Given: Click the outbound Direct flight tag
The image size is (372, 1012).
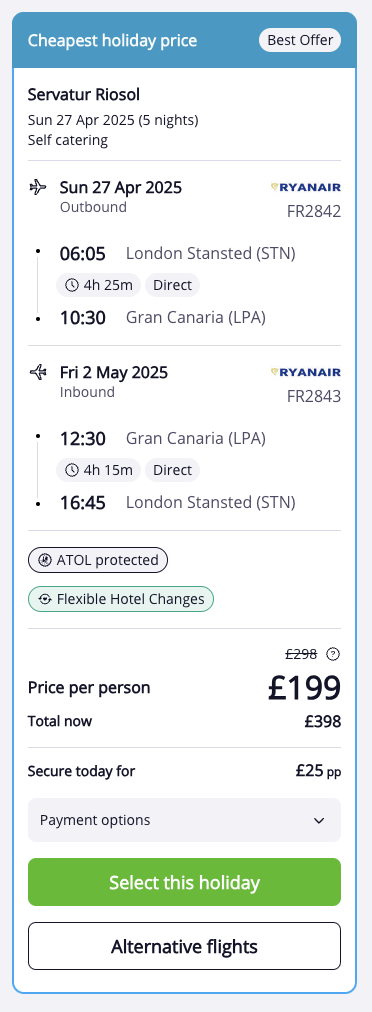Looking at the screenshot, I should (x=172, y=285).
